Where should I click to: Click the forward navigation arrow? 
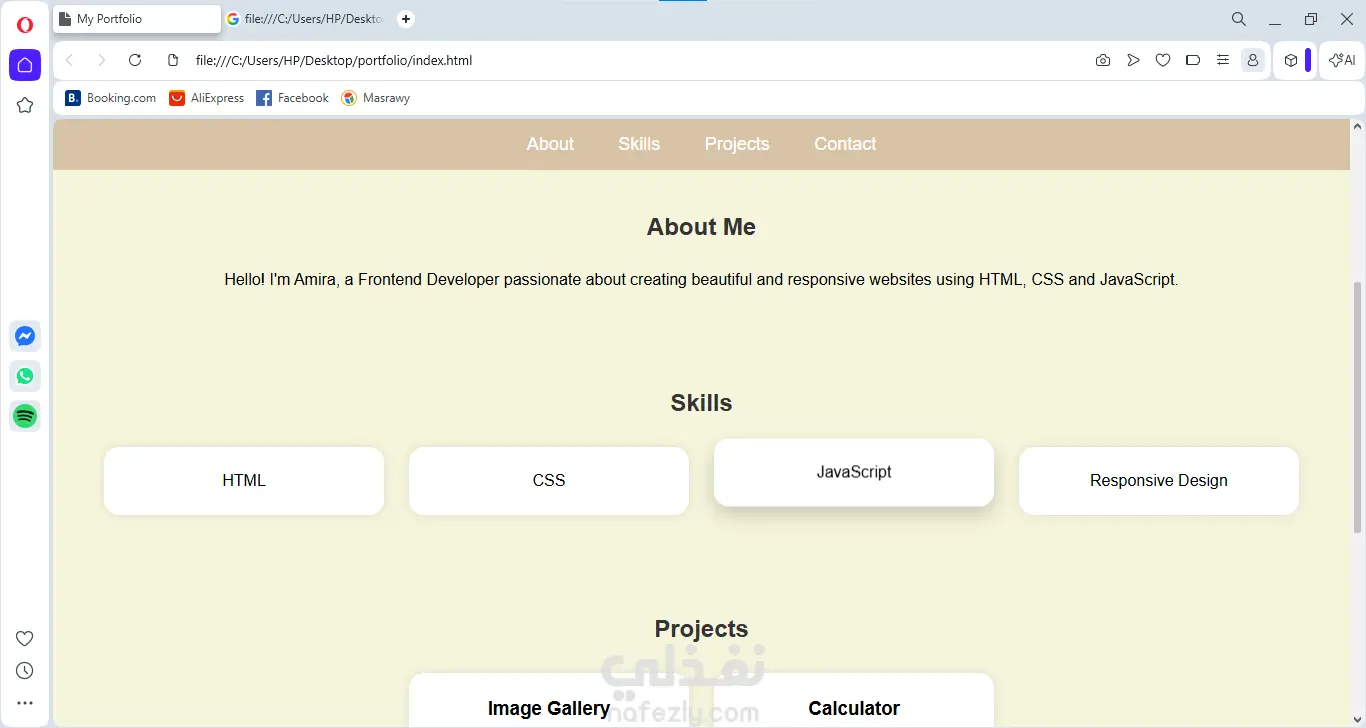101,60
